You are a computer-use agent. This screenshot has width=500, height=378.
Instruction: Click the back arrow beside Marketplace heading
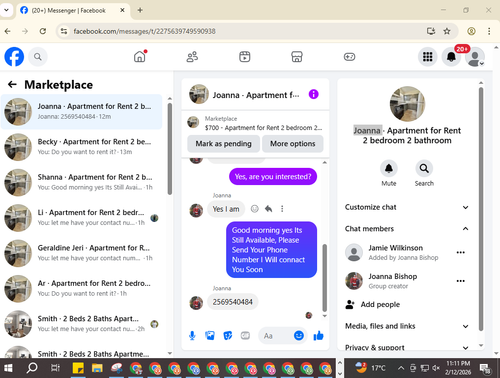12,84
